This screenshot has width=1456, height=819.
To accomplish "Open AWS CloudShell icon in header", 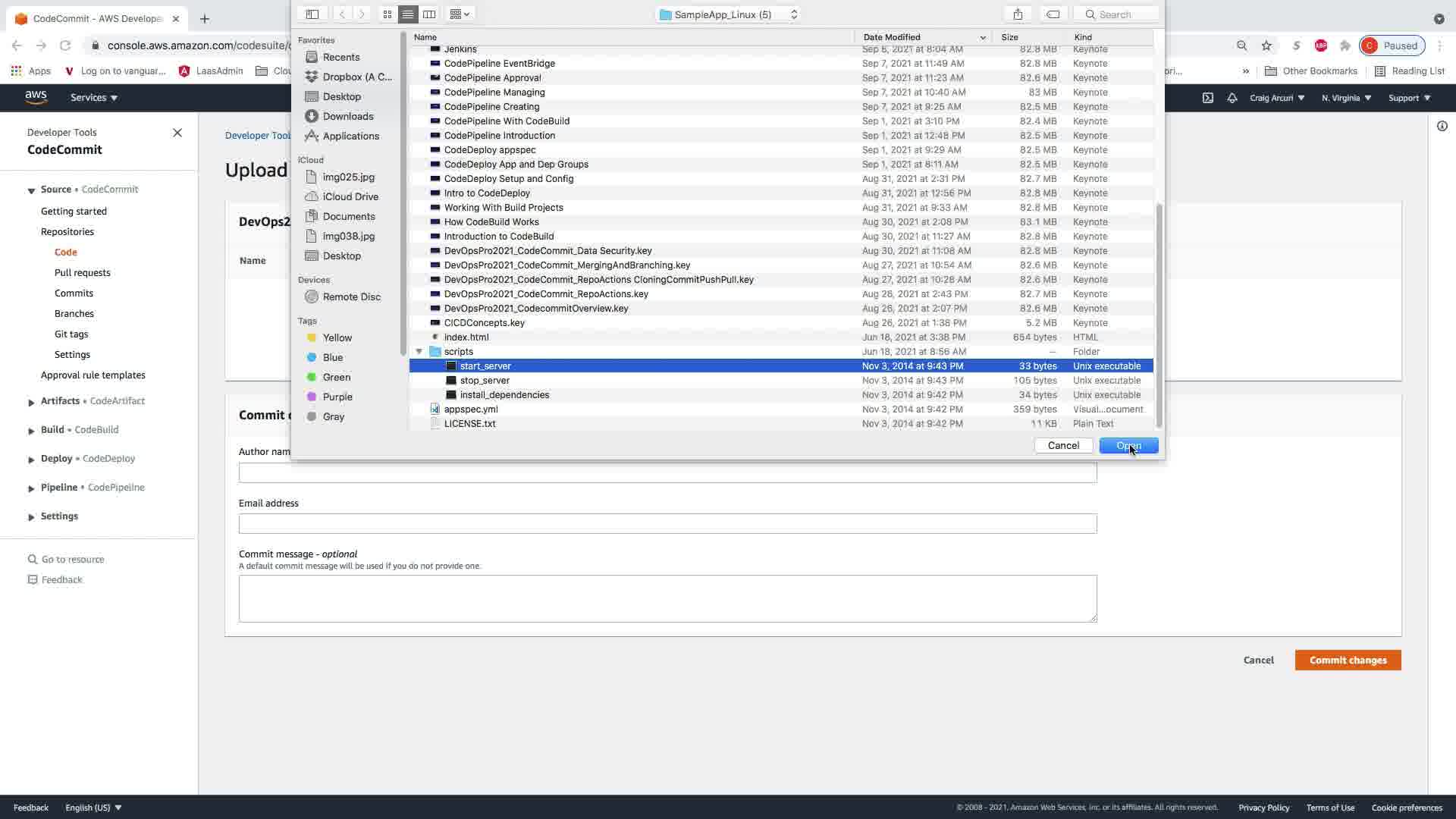I will 1207,98.
